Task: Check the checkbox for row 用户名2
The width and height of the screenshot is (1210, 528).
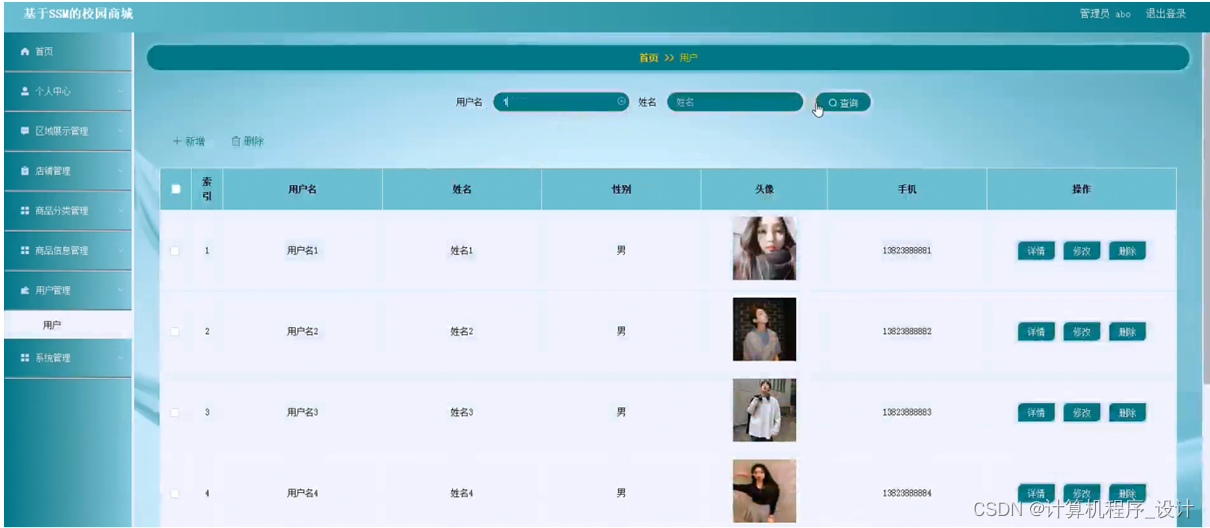Action: (x=176, y=331)
